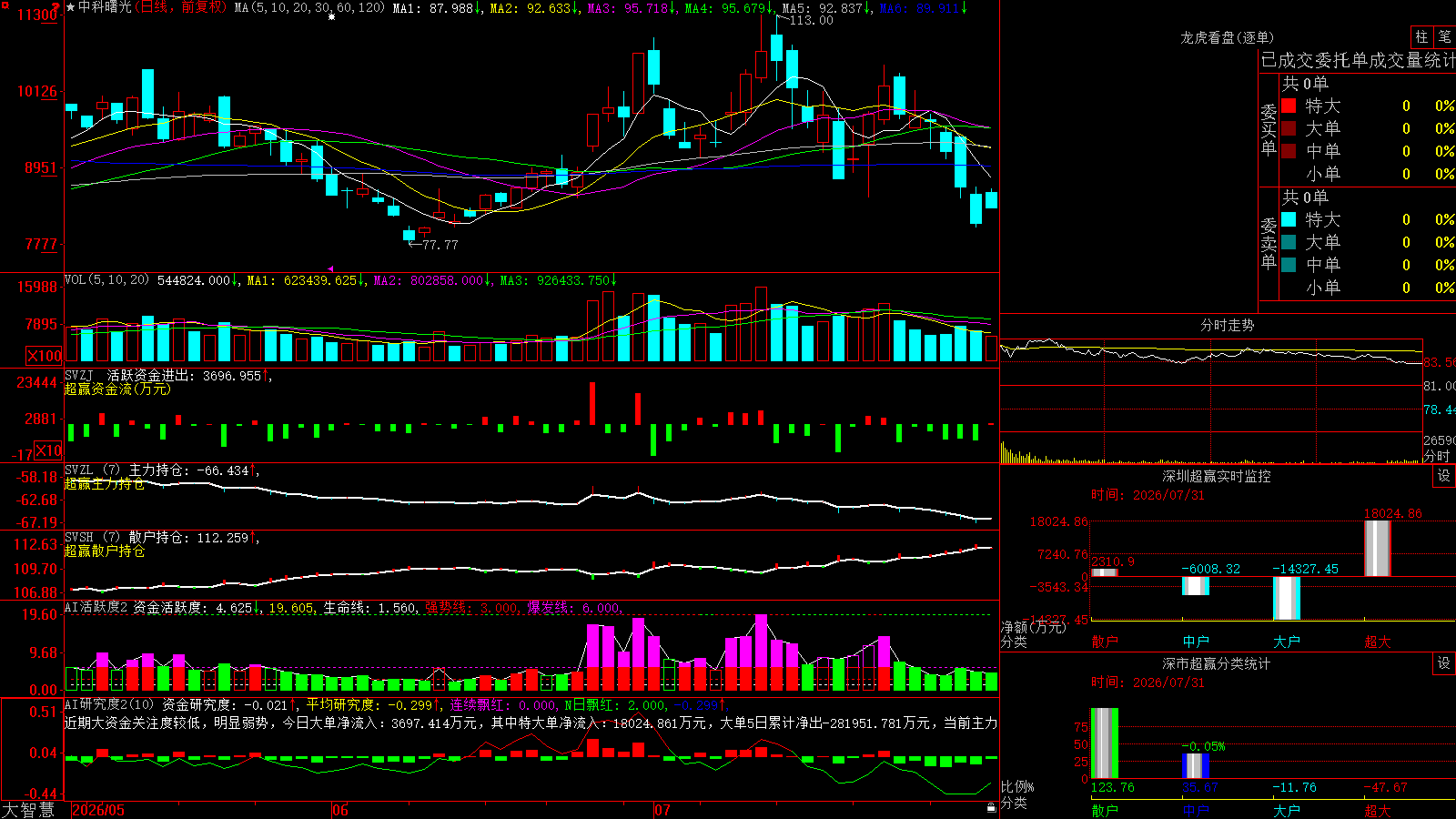Click the 18024.86 value above the 超大 bar
The image size is (1456, 819).
(x=1393, y=514)
